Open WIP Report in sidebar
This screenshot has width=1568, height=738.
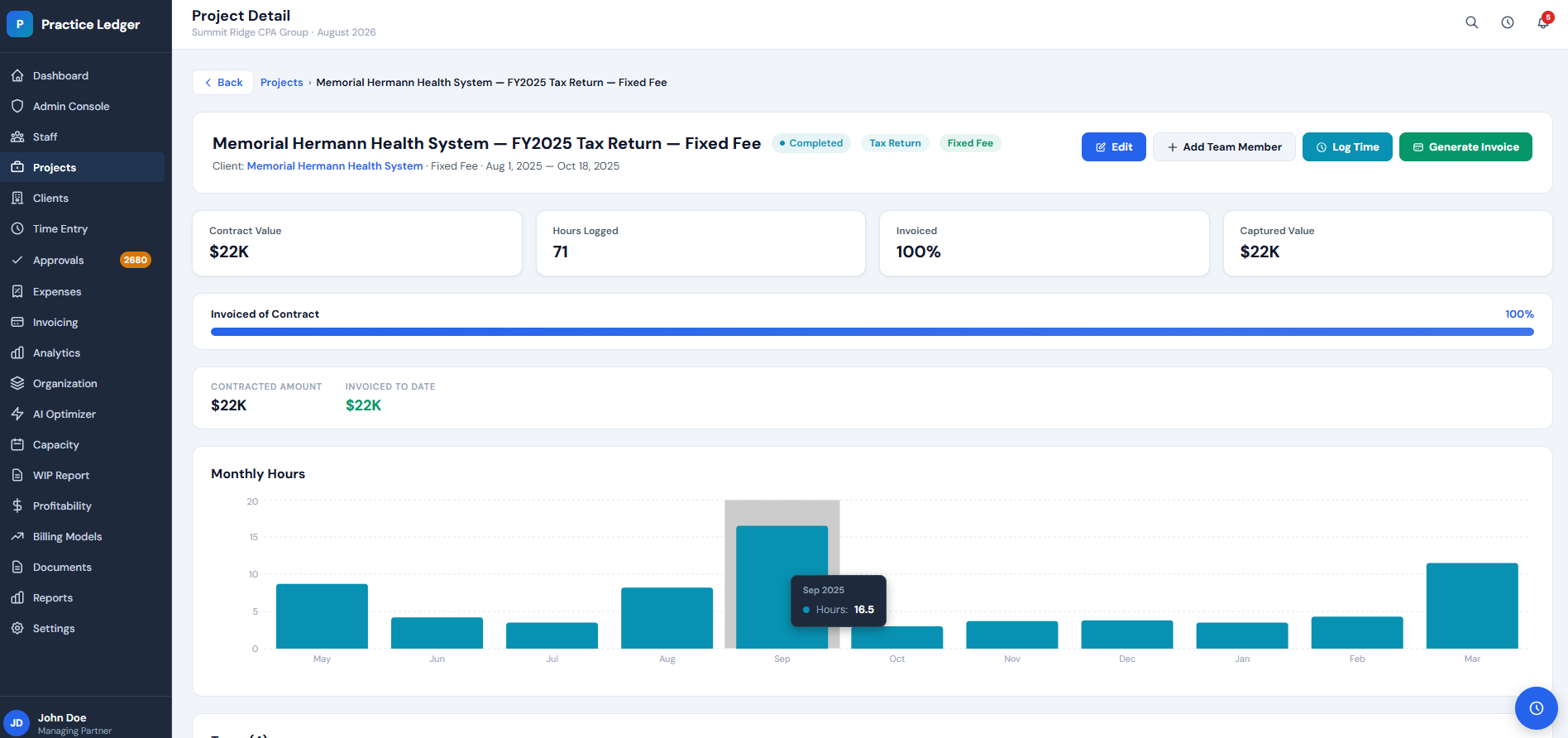83,475
